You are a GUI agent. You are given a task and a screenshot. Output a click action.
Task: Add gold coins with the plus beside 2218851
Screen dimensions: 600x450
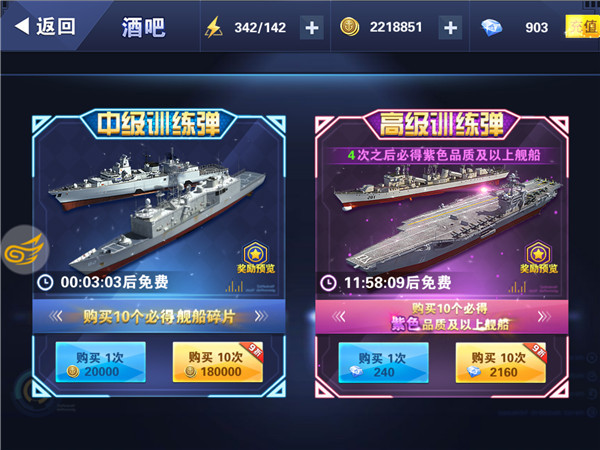point(450,28)
